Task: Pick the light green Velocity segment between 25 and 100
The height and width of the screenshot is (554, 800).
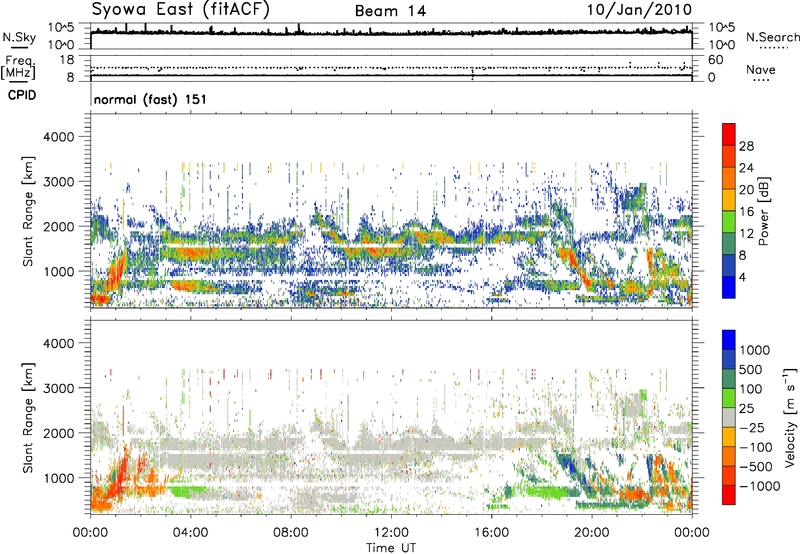Action: (729, 398)
